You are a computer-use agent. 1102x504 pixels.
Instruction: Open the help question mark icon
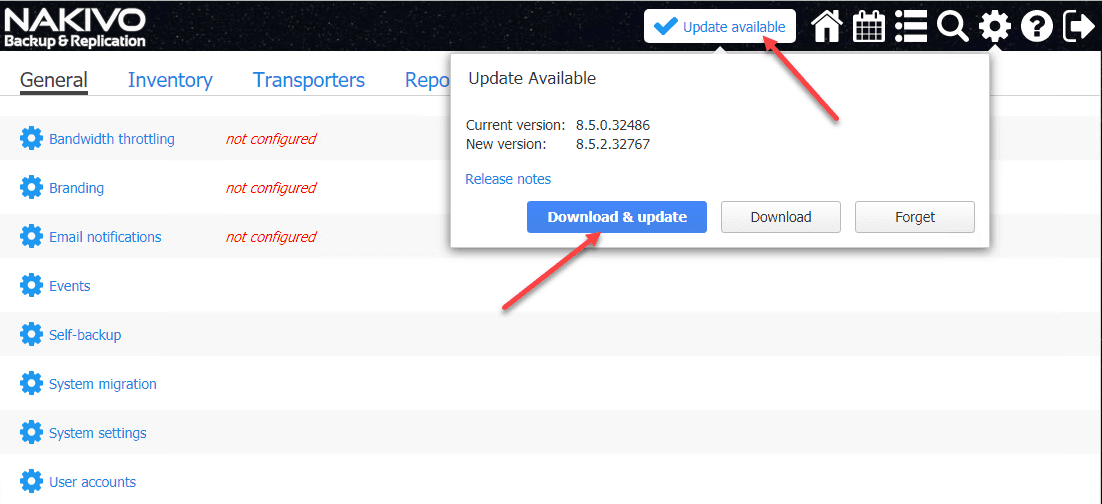pyautogui.click(x=1037, y=27)
